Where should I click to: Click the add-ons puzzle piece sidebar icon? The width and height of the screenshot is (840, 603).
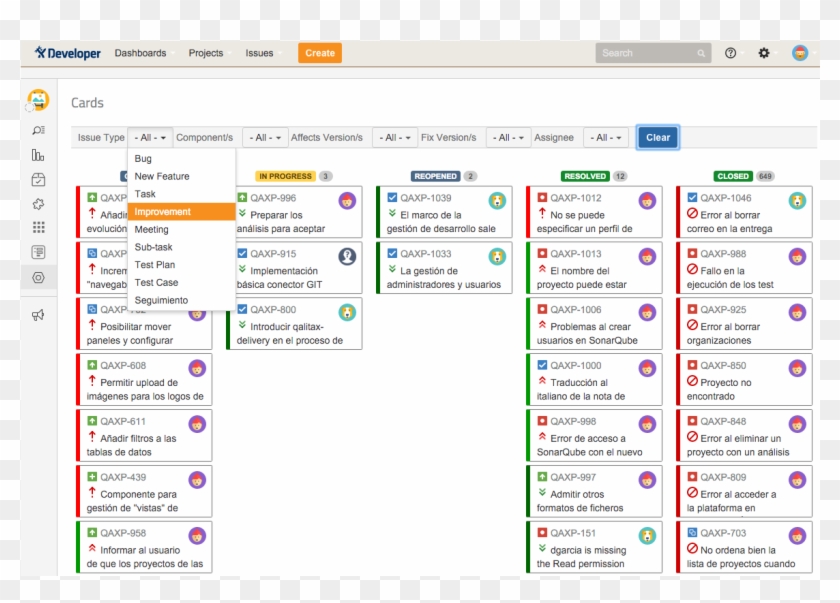point(38,204)
